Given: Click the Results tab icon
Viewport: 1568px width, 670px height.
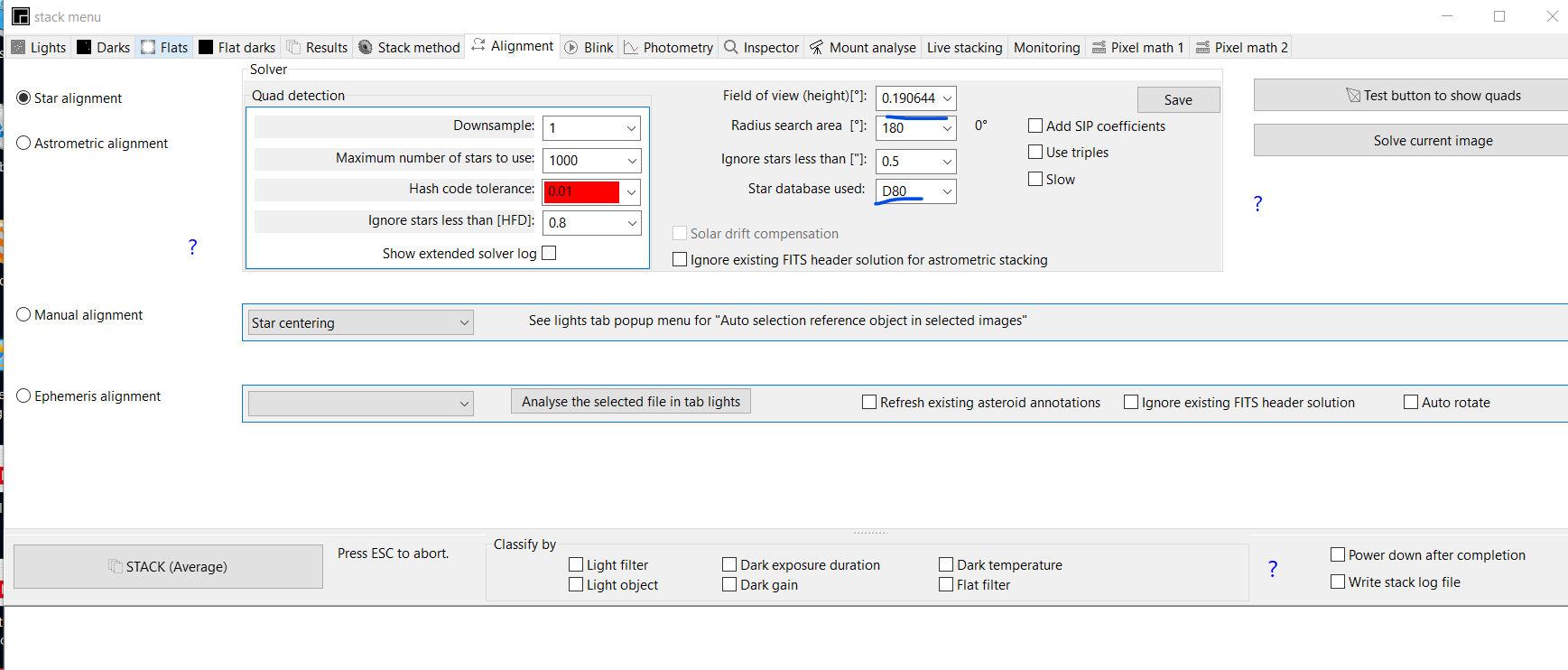Looking at the screenshot, I should pyautogui.click(x=293, y=47).
